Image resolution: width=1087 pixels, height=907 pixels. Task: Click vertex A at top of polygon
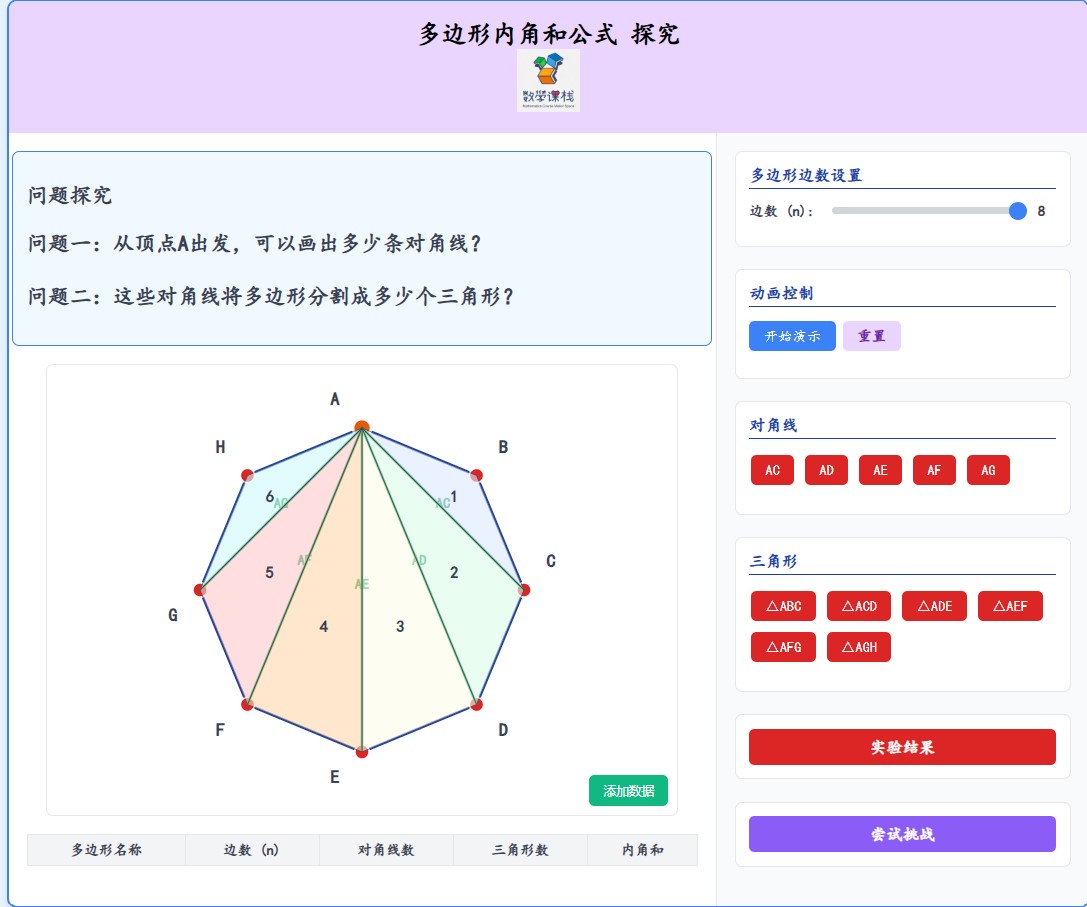tap(361, 424)
